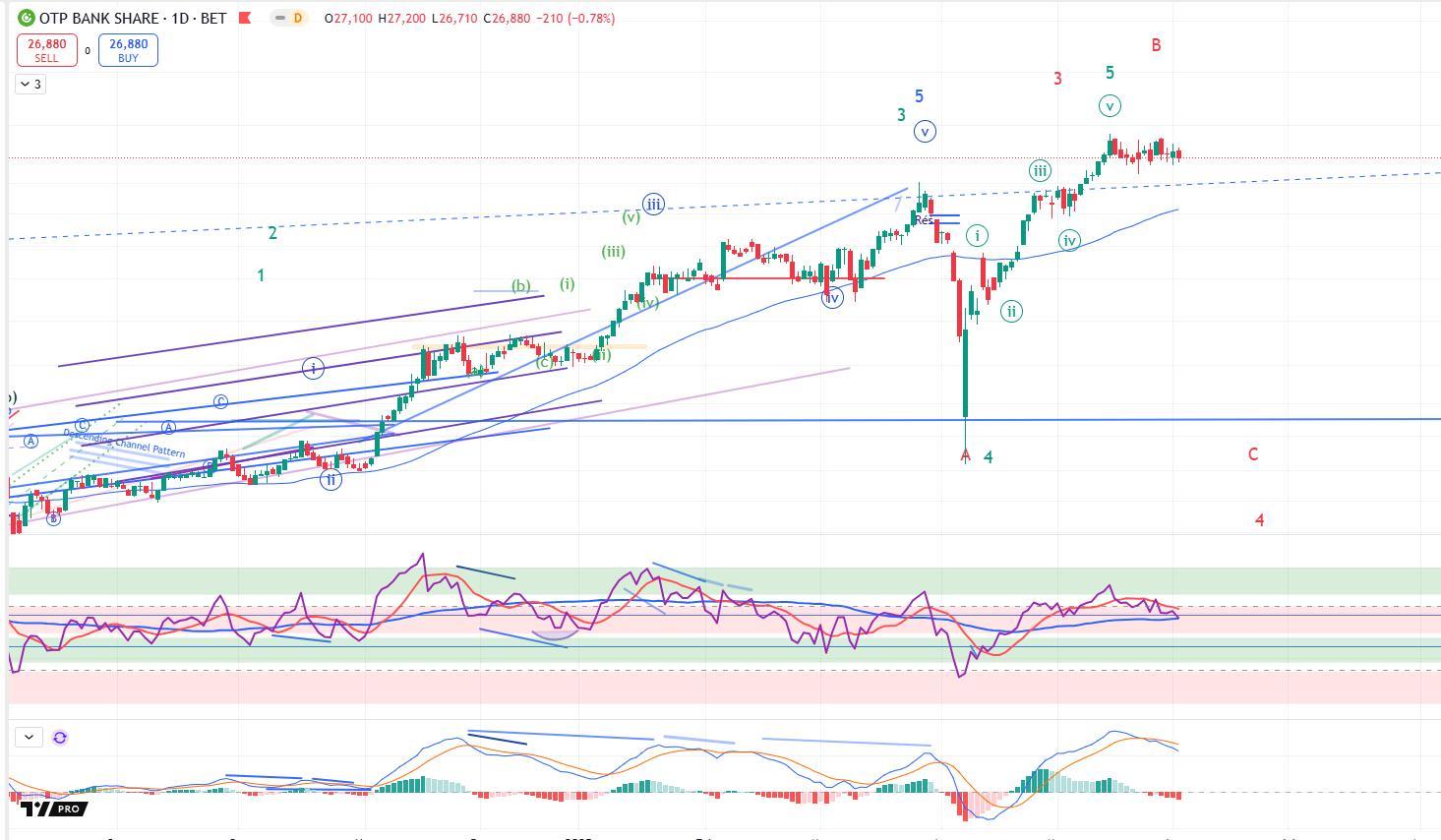This screenshot has height=840, width=1441.
Task: Expand the MACD pane legend chevron
Action: (x=29, y=737)
